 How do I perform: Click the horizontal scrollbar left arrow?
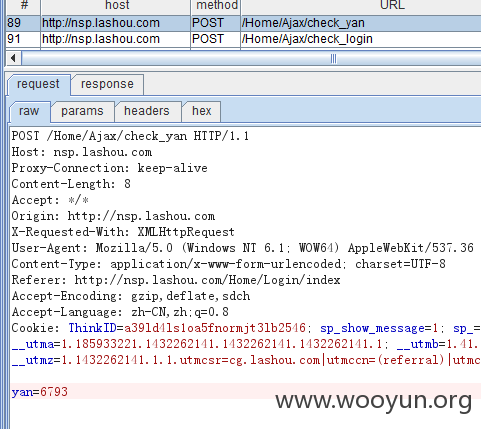tap(14, 59)
